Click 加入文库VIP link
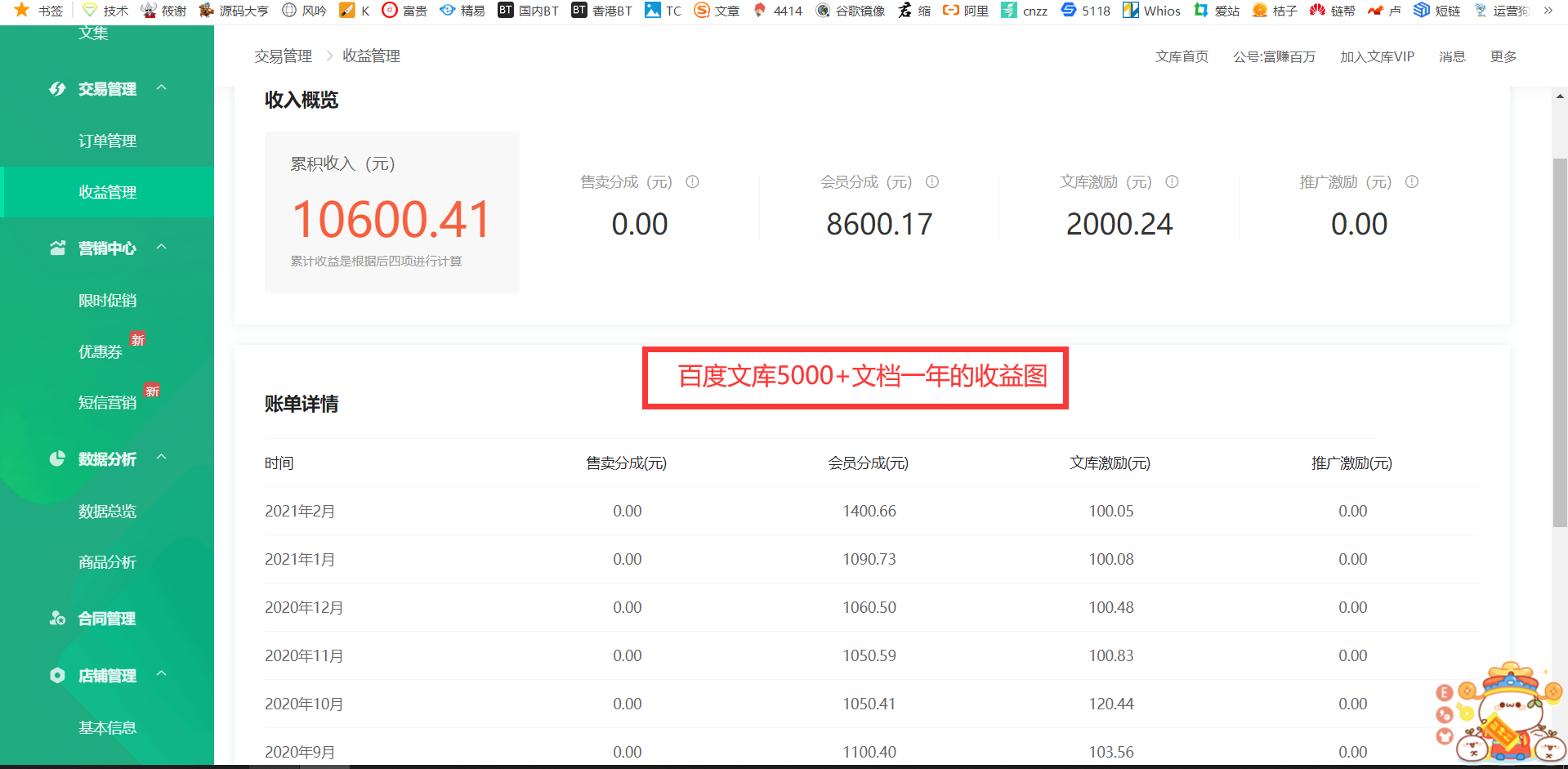This screenshot has width=1568, height=769. coord(1377,56)
